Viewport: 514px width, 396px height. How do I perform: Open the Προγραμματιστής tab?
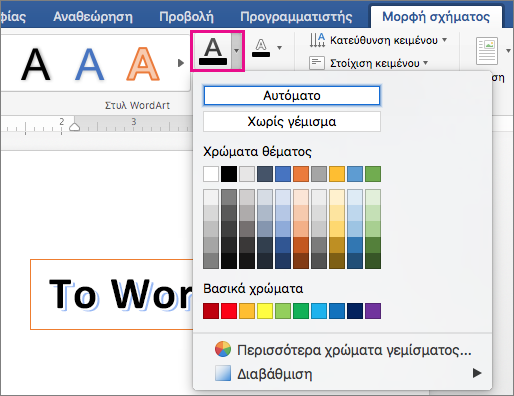pos(296,16)
